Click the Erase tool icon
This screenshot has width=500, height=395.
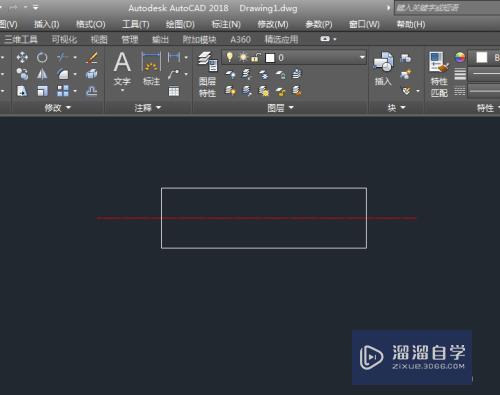[91, 57]
